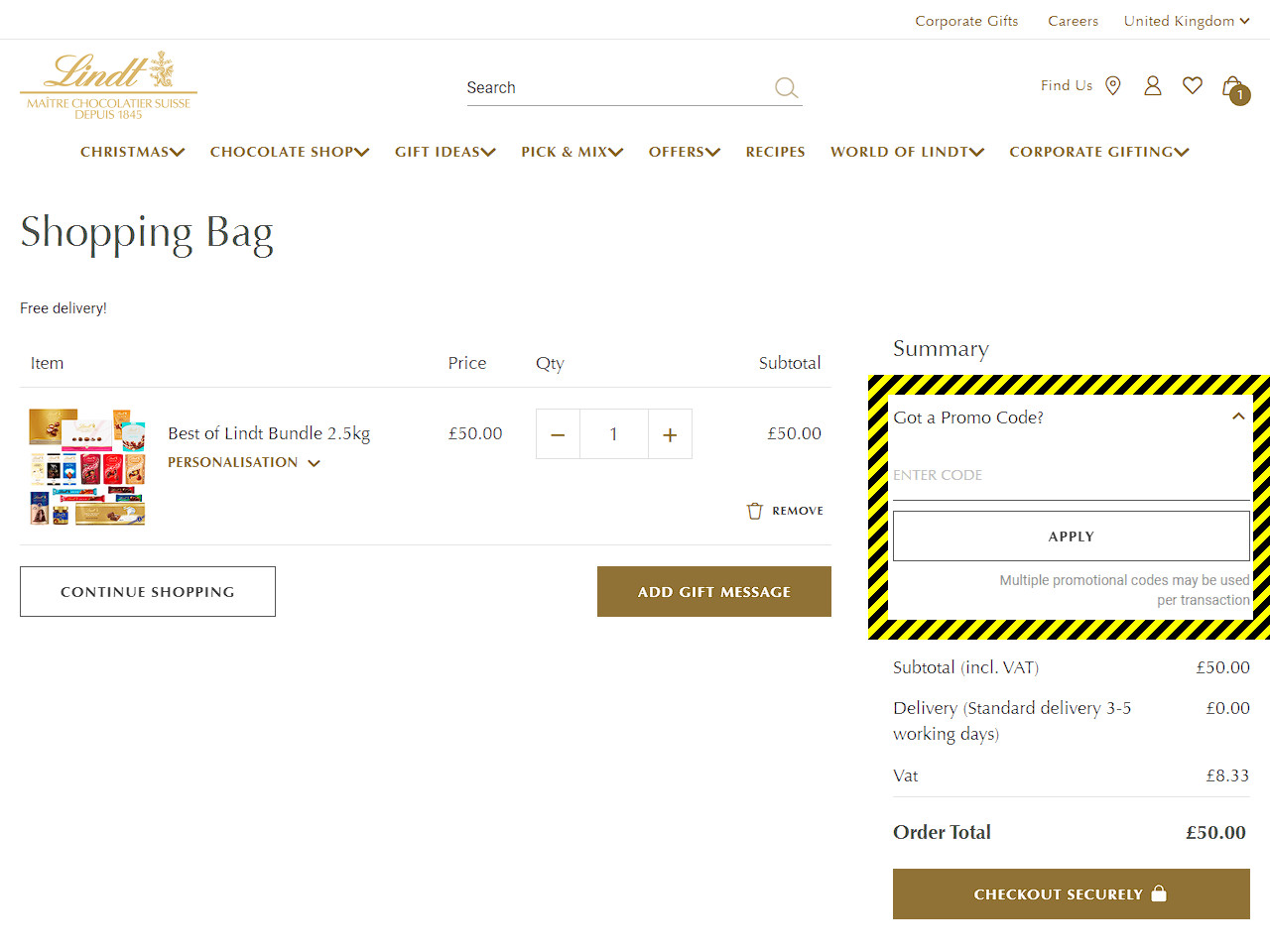Viewport: 1270px width, 952px height.
Task: Expand the Chocolate Shop menu
Action: [290, 152]
